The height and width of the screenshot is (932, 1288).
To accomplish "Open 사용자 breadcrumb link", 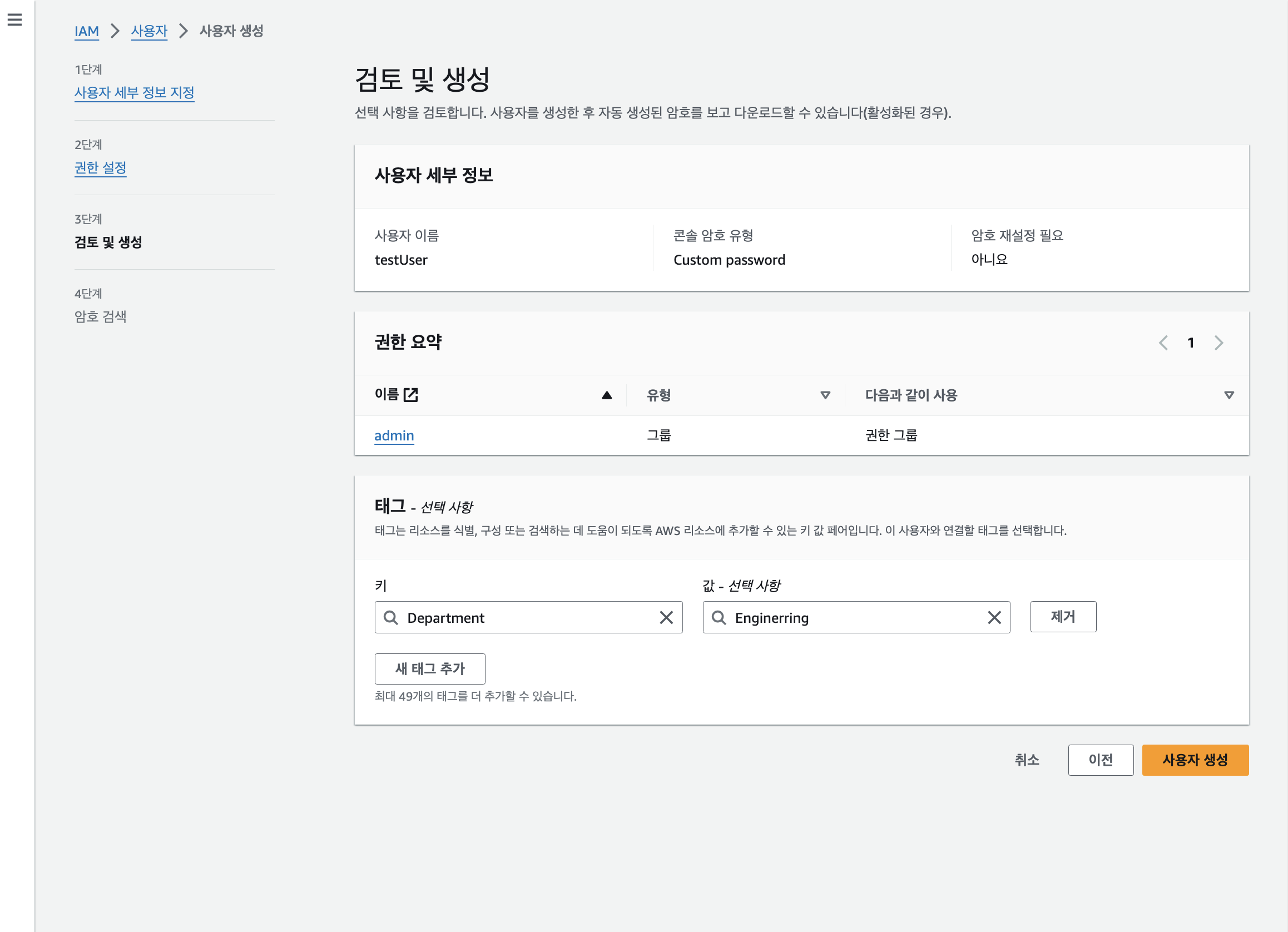I will point(149,31).
